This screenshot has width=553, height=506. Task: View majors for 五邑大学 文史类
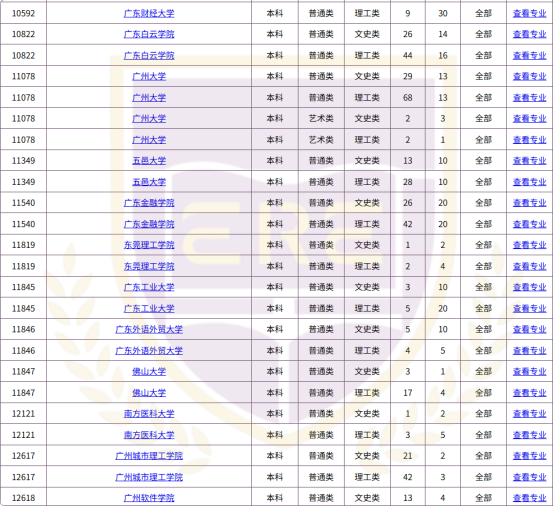[x=529, y=161]
